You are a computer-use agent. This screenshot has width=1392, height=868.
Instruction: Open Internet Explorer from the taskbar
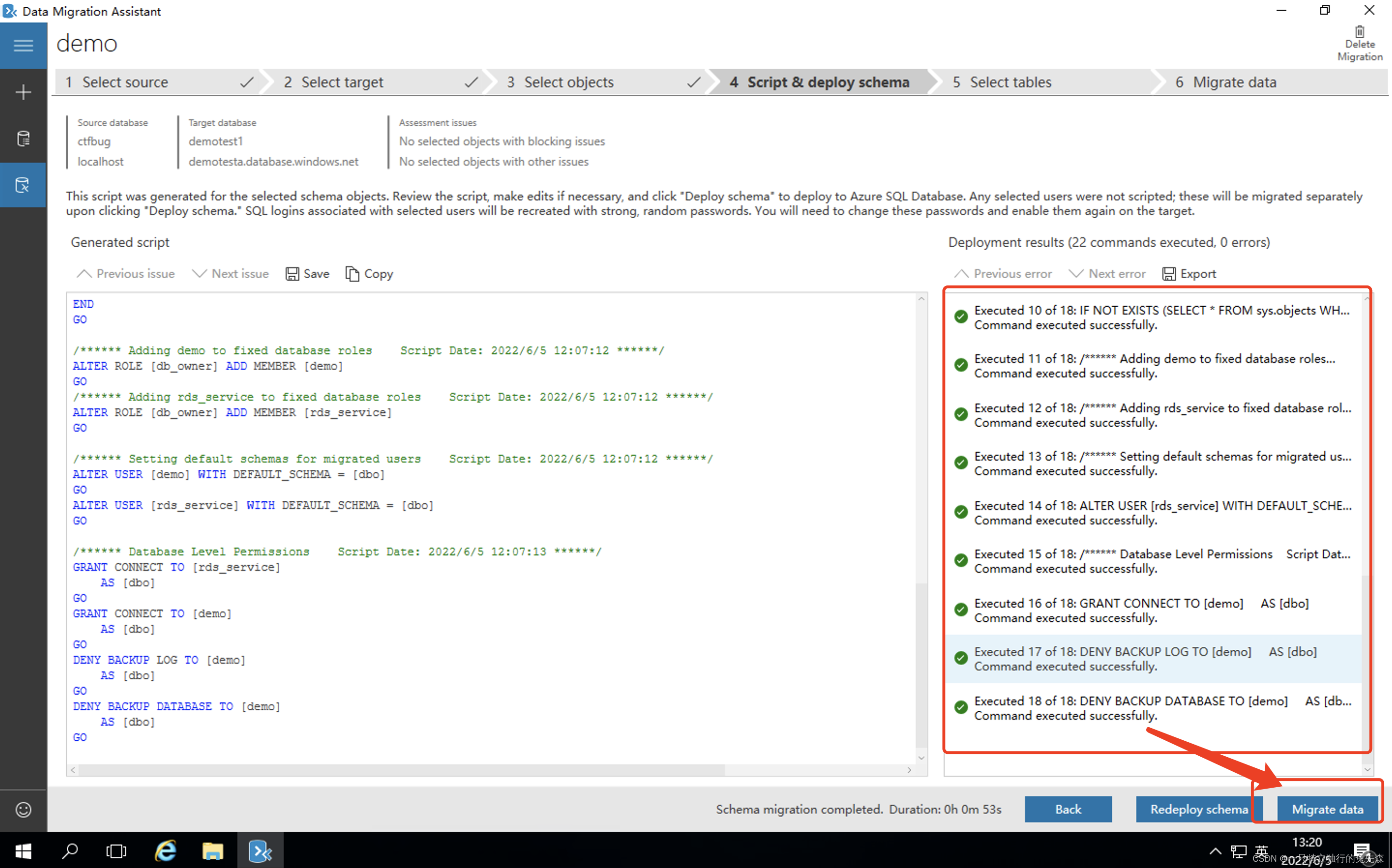[166, 850]
